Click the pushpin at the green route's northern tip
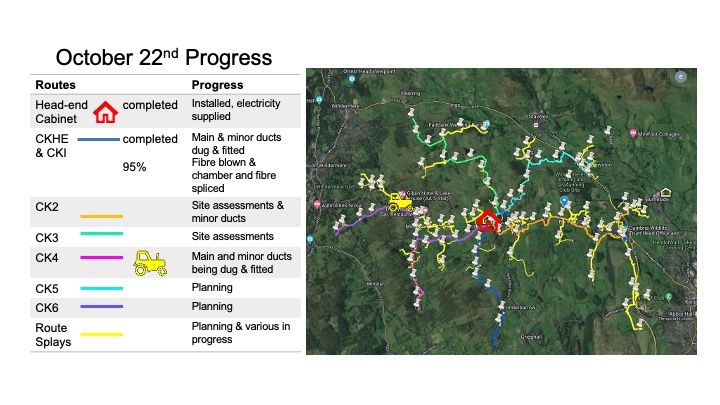The width and height of the screenshot is (720, 405). (411, 112)
